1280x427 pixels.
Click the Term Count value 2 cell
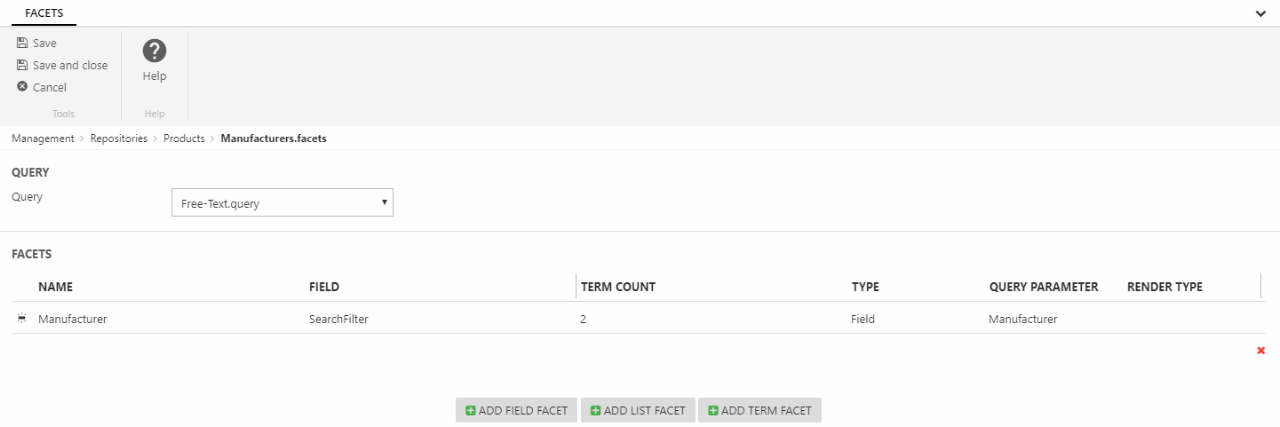(x=584, y=319)
